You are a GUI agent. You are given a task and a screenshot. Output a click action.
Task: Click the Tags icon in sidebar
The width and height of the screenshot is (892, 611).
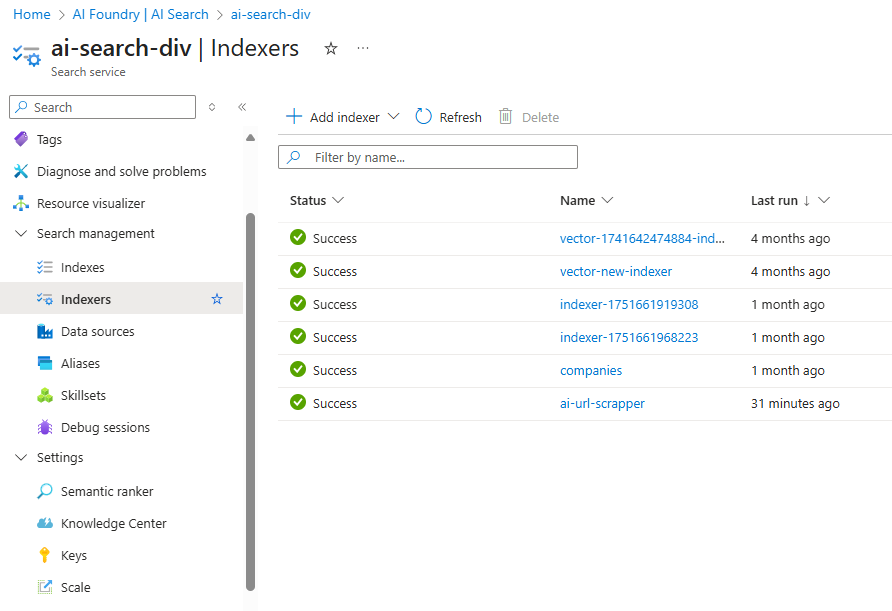21,139
